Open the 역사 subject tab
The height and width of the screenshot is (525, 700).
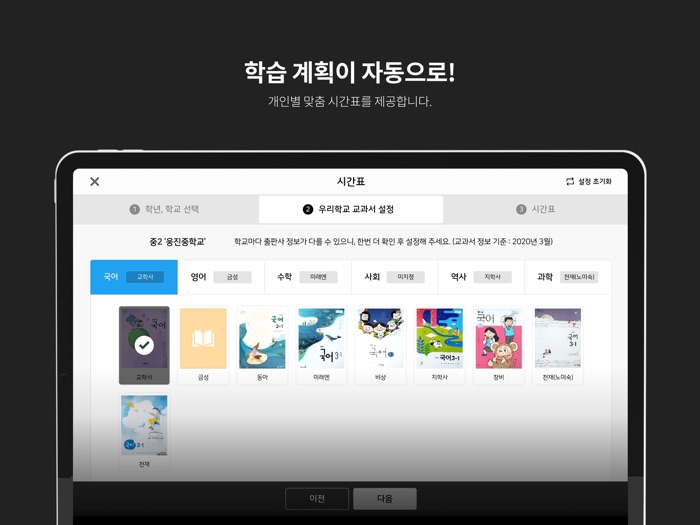point(481,277)
